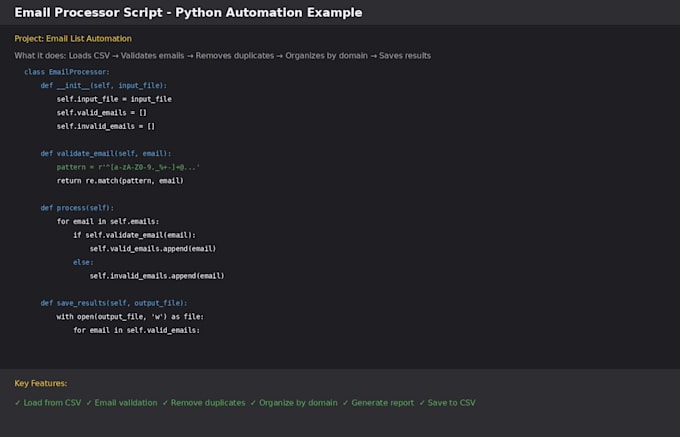This screenshot has width=680, height=437.
Task: Click the 'def __init__(self, input_file):' line
Action: [104, 85]
